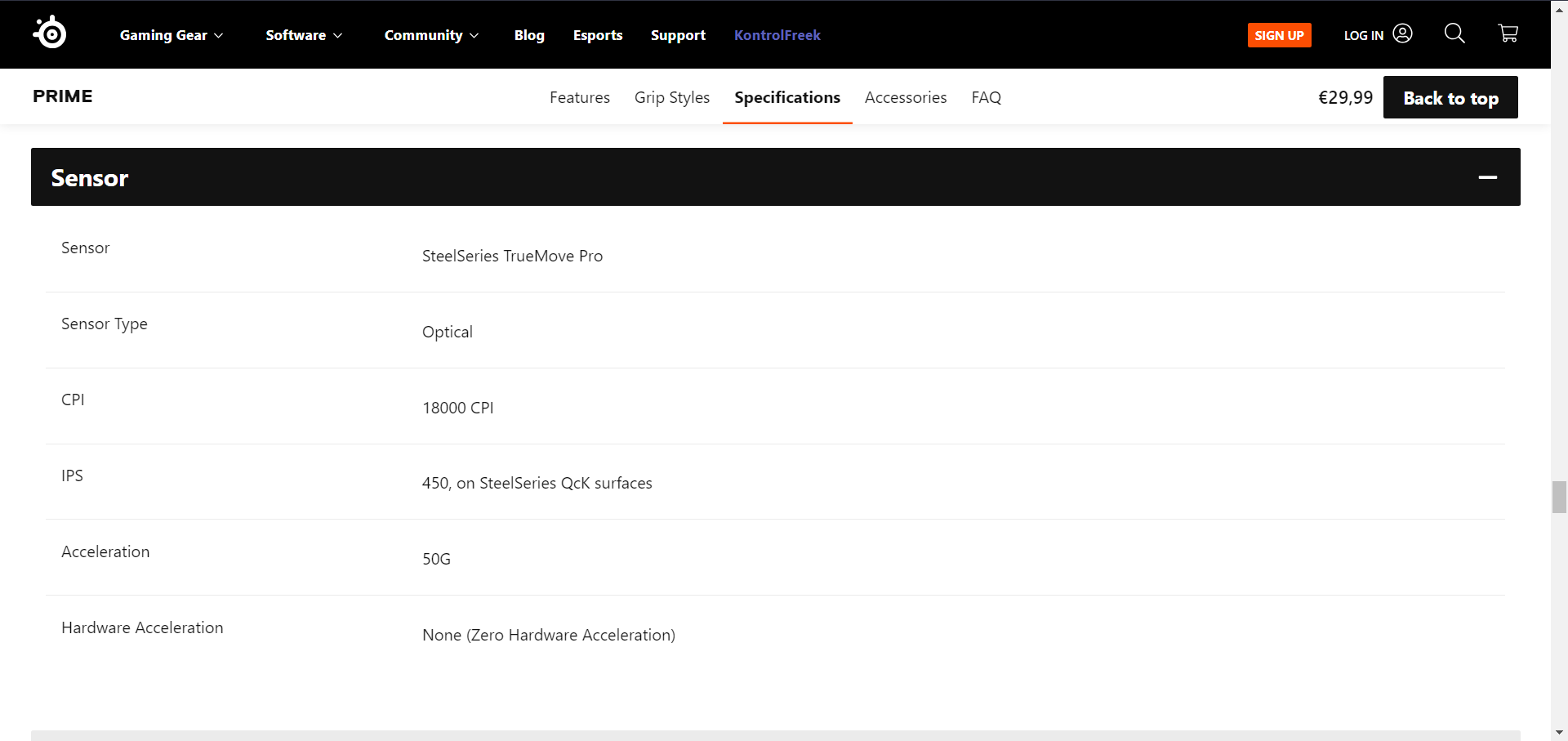Click the Back to top button
The height and width of the screenshot is (741, 1568).
click(x=1450, y=97)
